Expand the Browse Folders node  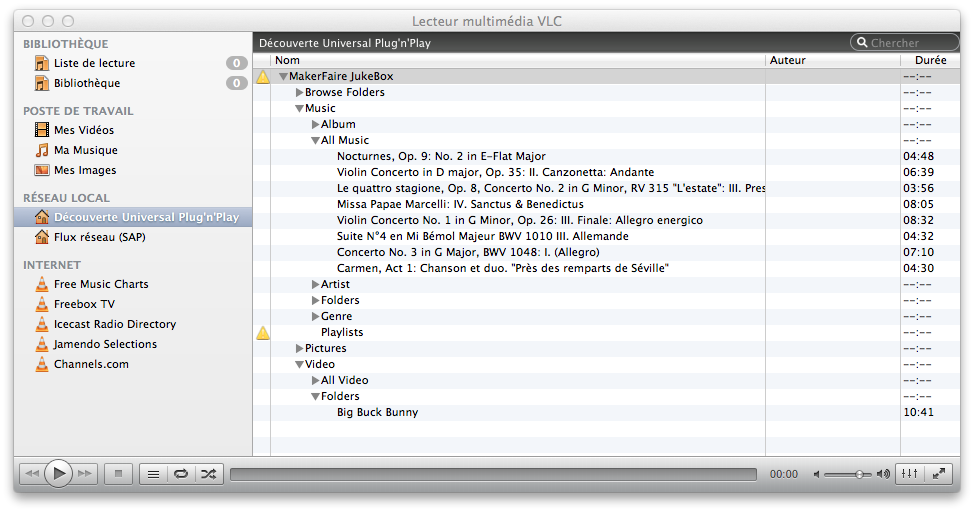tap(299, 93)
